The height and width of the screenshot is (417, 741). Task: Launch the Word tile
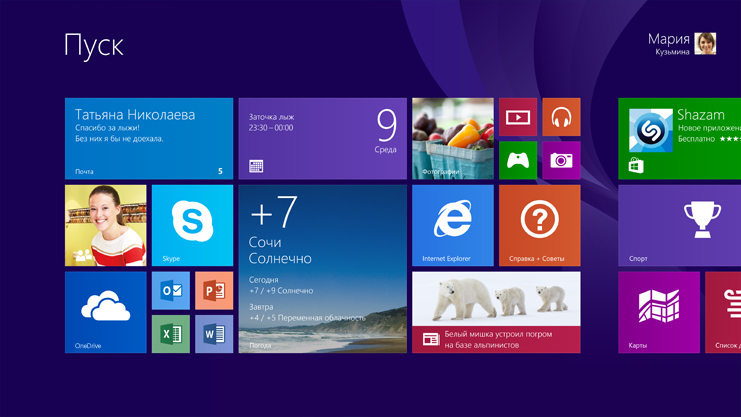(x=214, y=334)
